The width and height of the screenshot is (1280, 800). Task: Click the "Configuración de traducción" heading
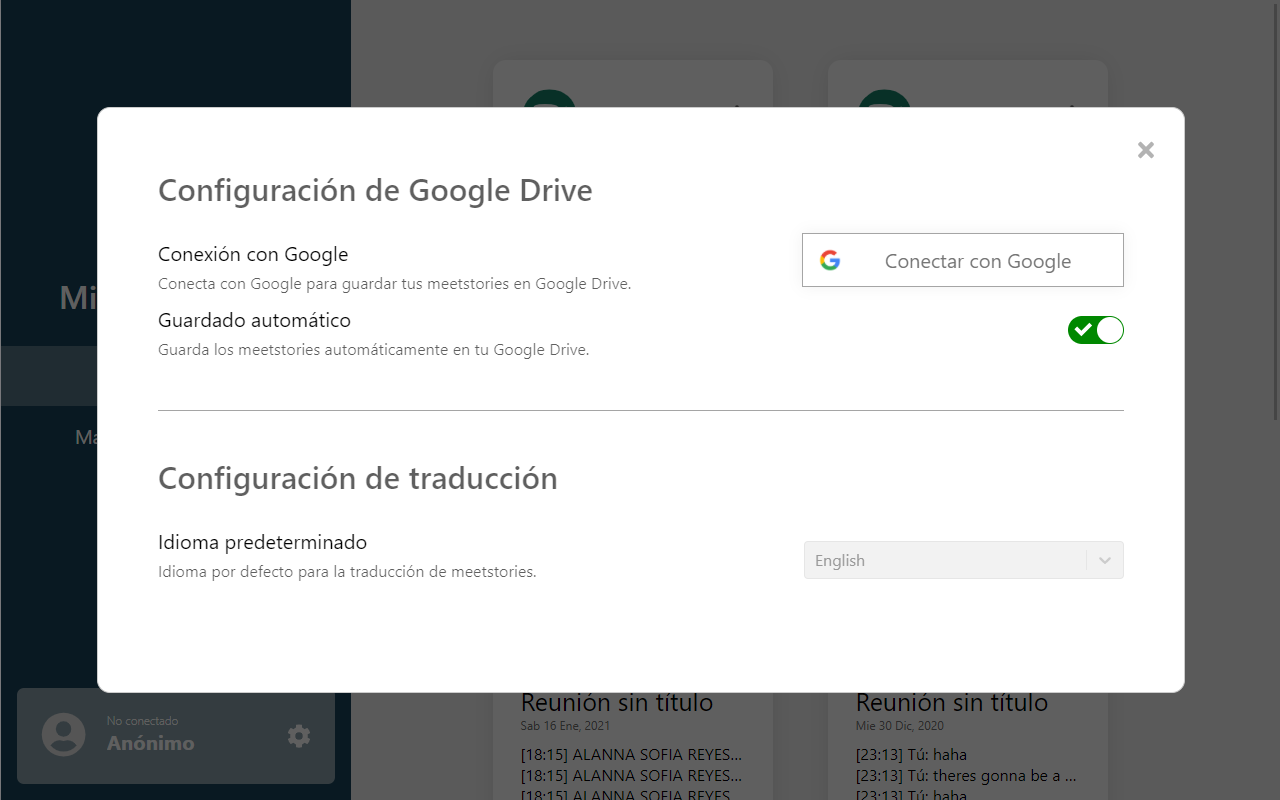(358, 478)
